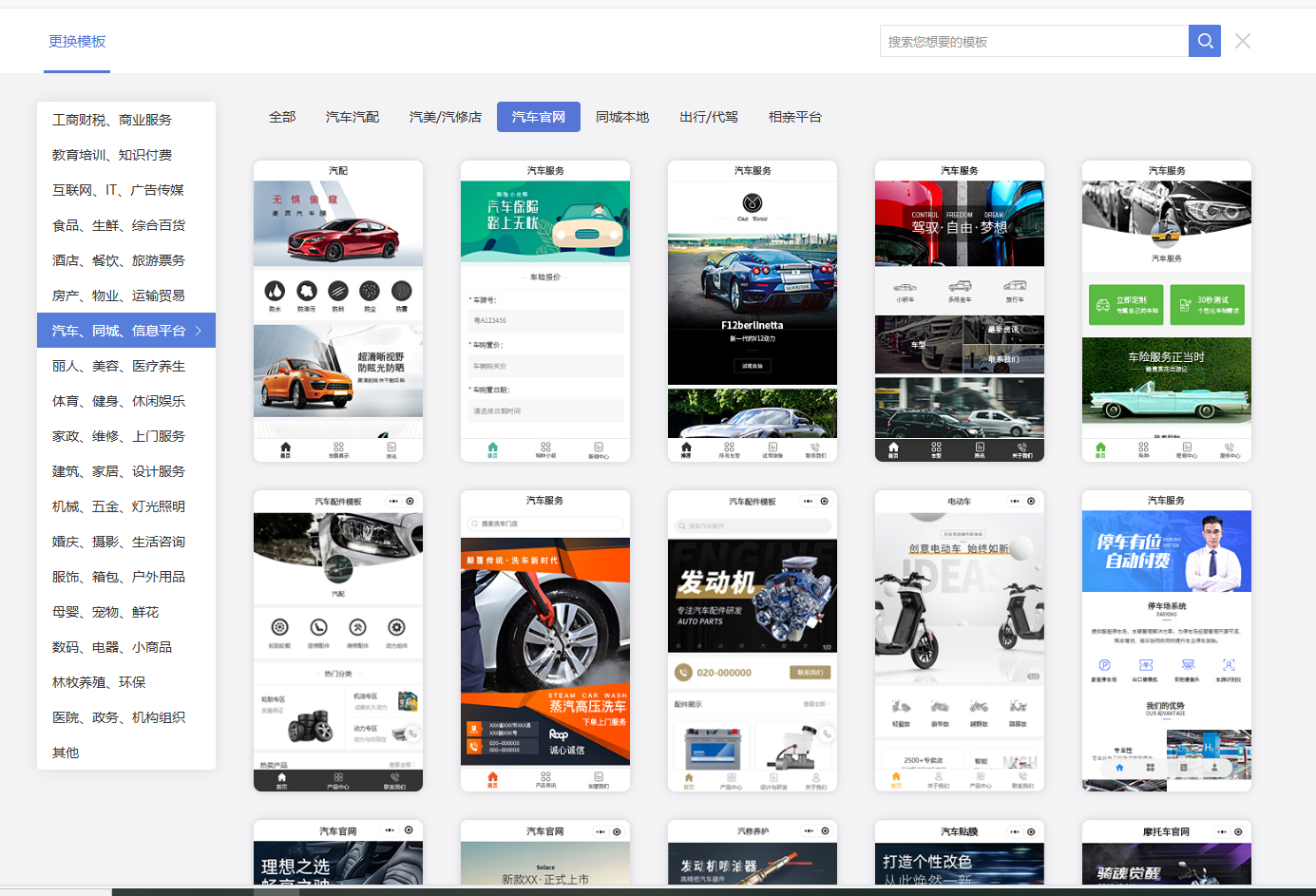The image size is (1316, 896).
Task: Select category 医院、政务、机构组织
Action: click(x=126, y=717)
